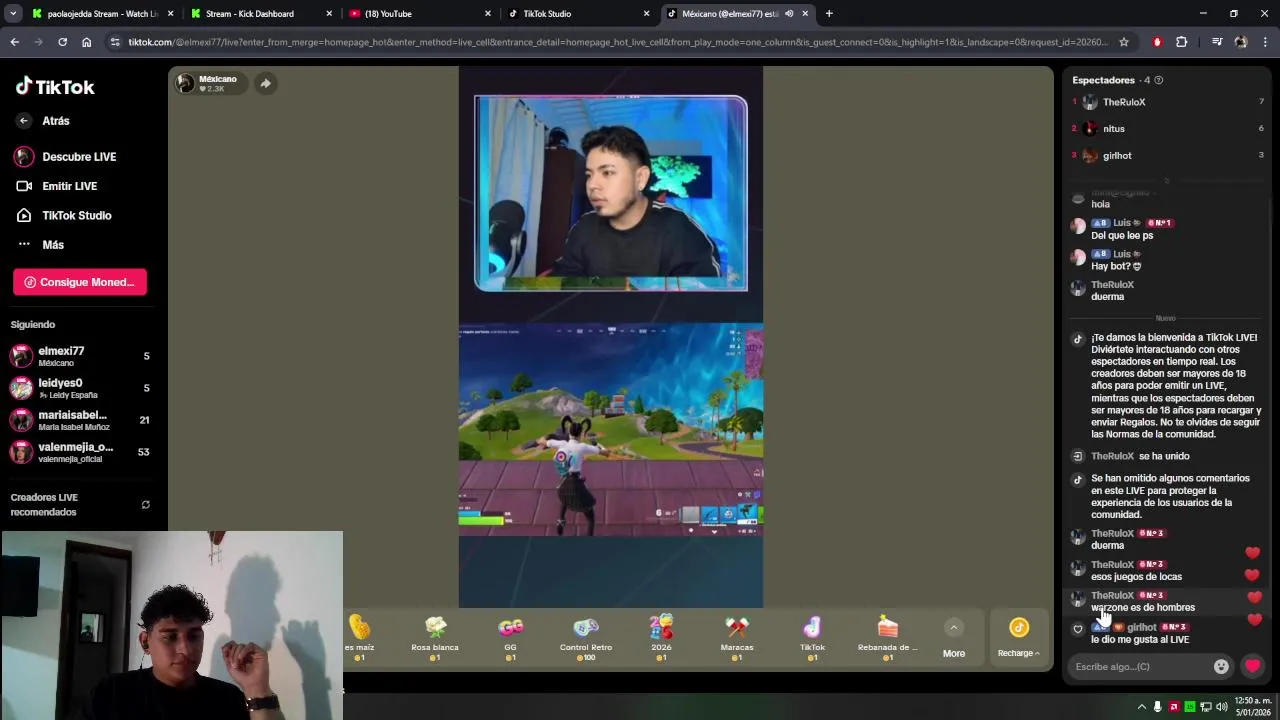The image size is (1280, 720).
Task: Send the Rebanada de cake gift
Action: pyautogui.click(x=887, y=638)
